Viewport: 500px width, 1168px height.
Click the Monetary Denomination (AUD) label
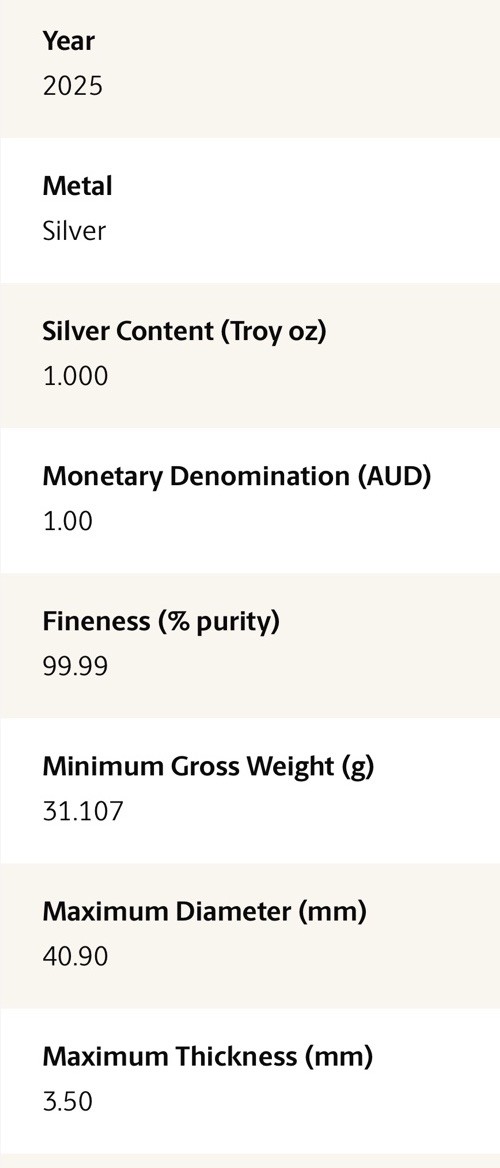pyautogui.click(x=237, y=476)
